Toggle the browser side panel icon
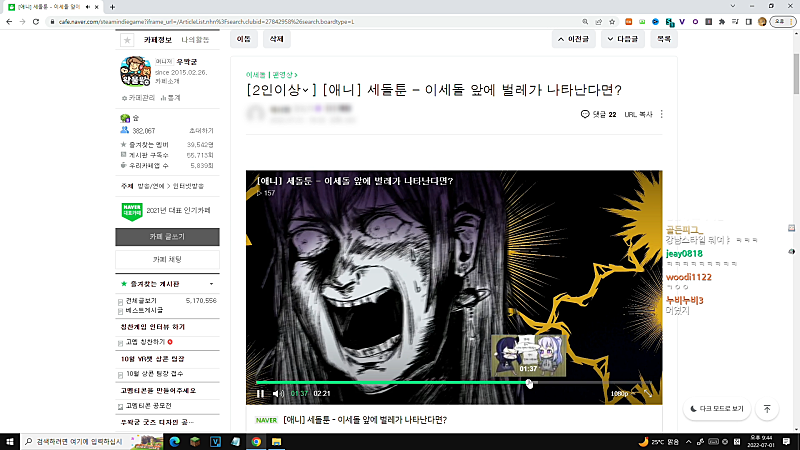Screen dimensions: 800x450 click(x=748, y=21)
